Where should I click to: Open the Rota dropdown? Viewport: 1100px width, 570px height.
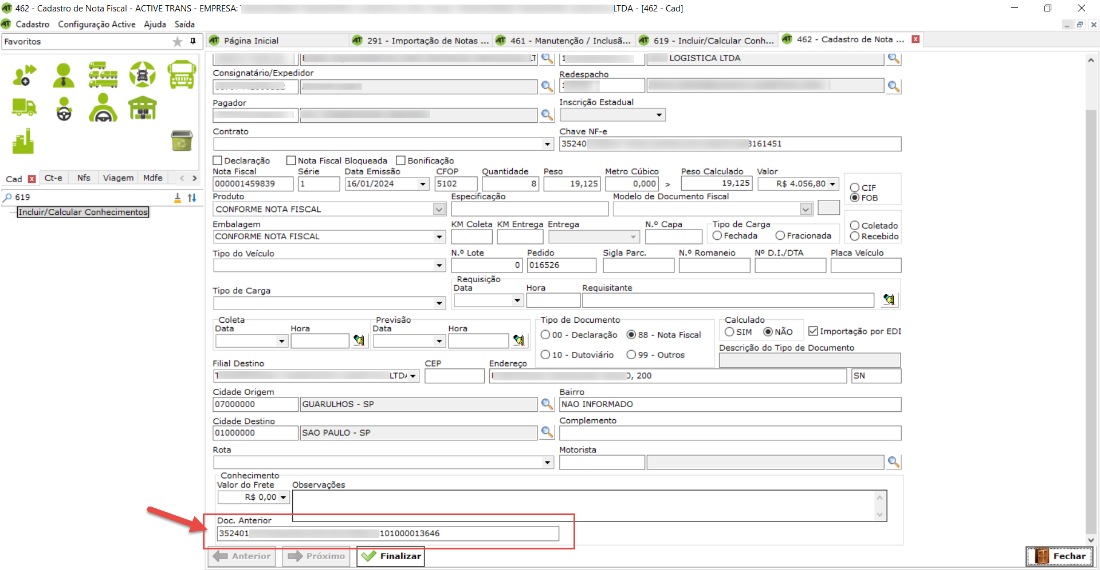pos(548,462)
